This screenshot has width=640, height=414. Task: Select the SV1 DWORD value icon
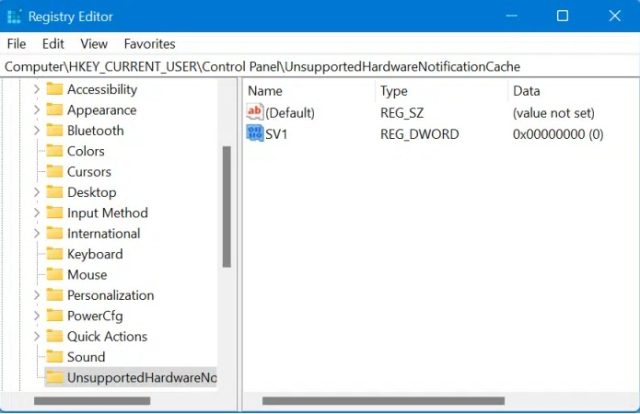pos(255,133)
